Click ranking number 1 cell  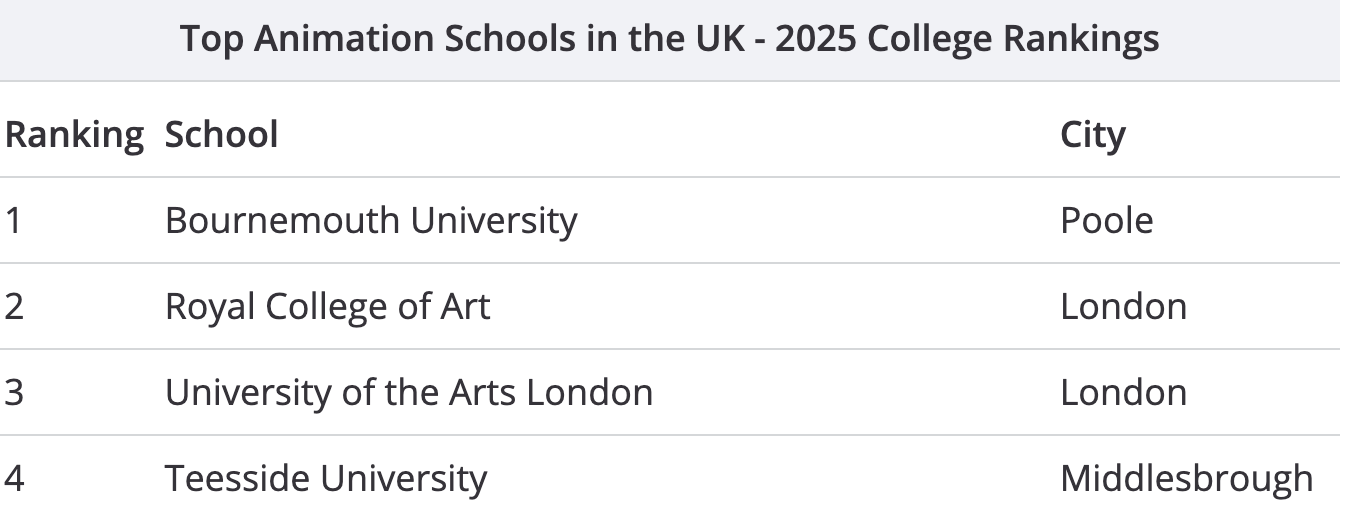pos(13,220)
